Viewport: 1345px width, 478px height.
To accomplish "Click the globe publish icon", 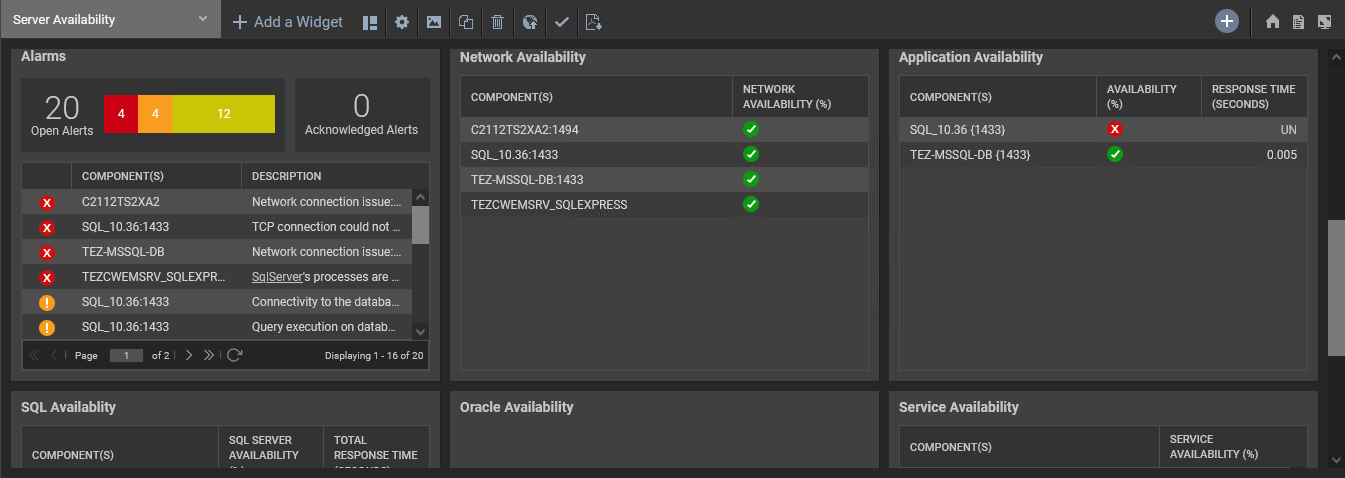I will pos(530,22).
